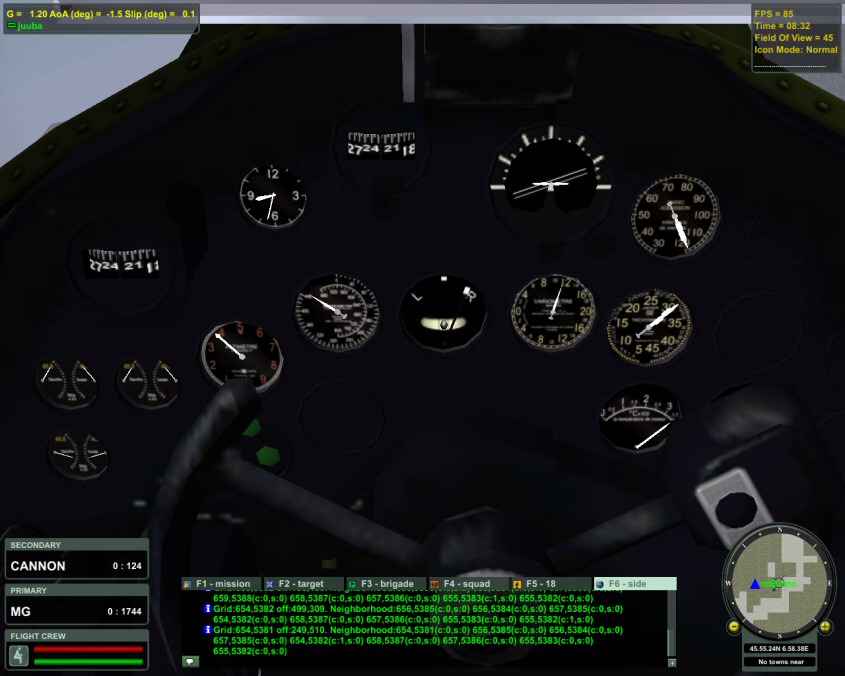Click the MG ammo count 0 : 1744

(x=124, y=612)
